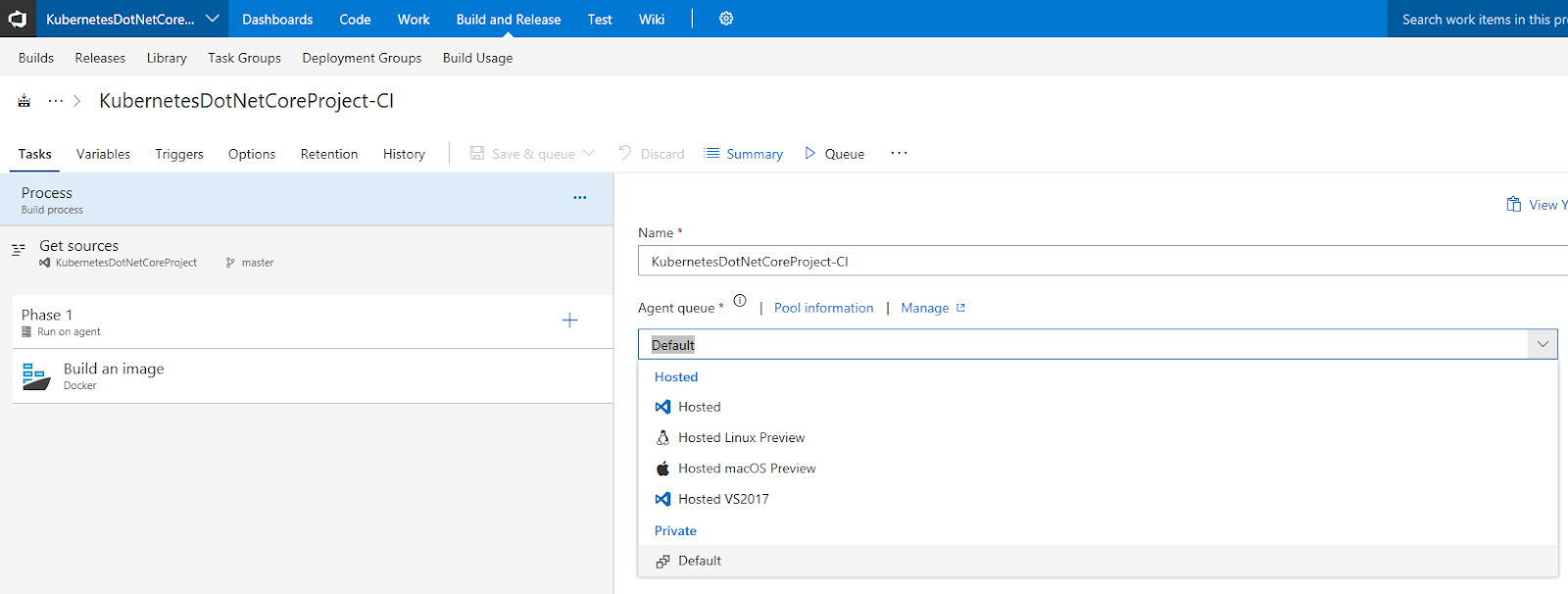Click the Discard button label
Image resolution: width=1568 pixels, height=594 pixels.
pos(662,154)
